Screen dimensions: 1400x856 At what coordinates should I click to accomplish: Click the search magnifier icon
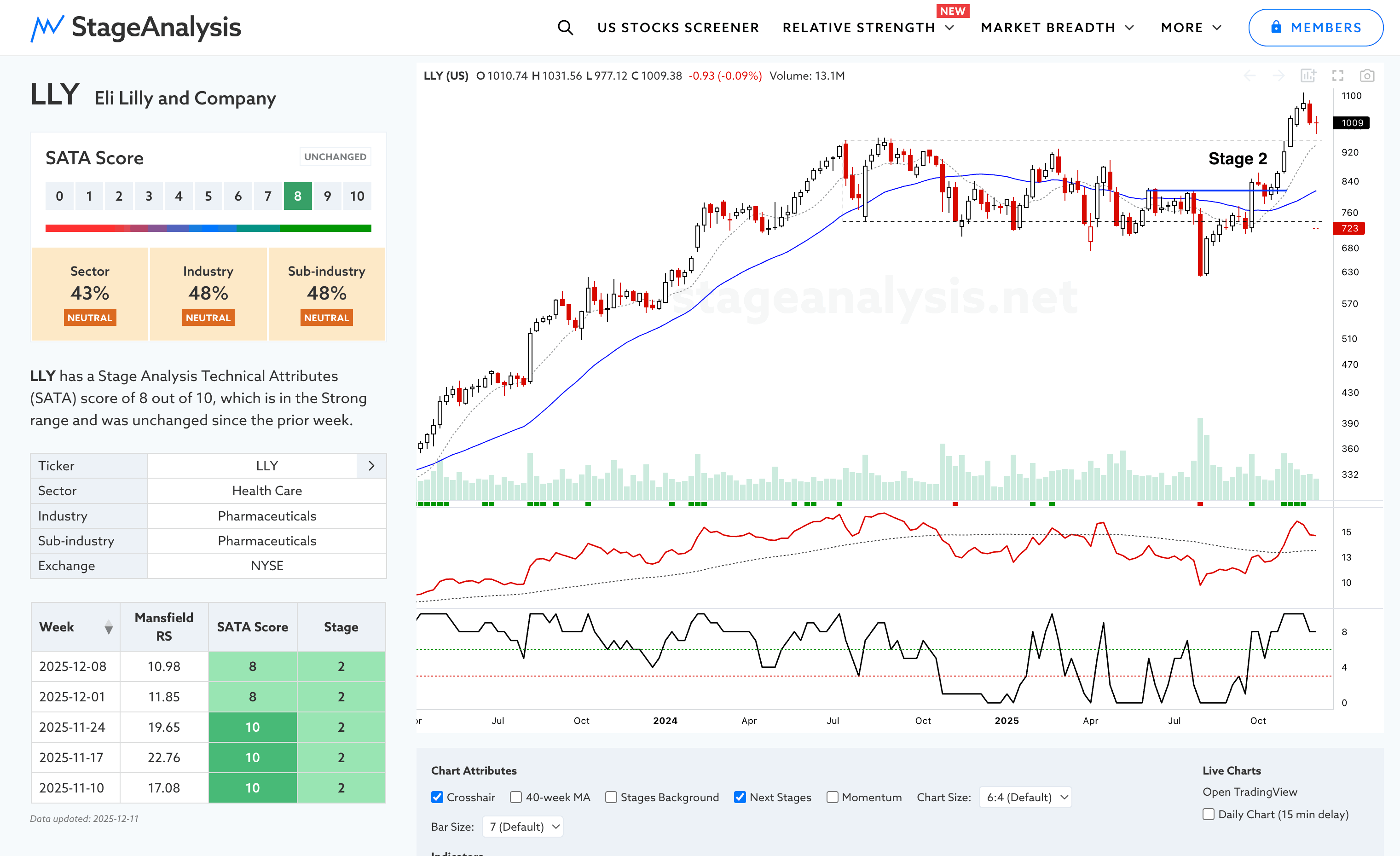click(565, 27)
